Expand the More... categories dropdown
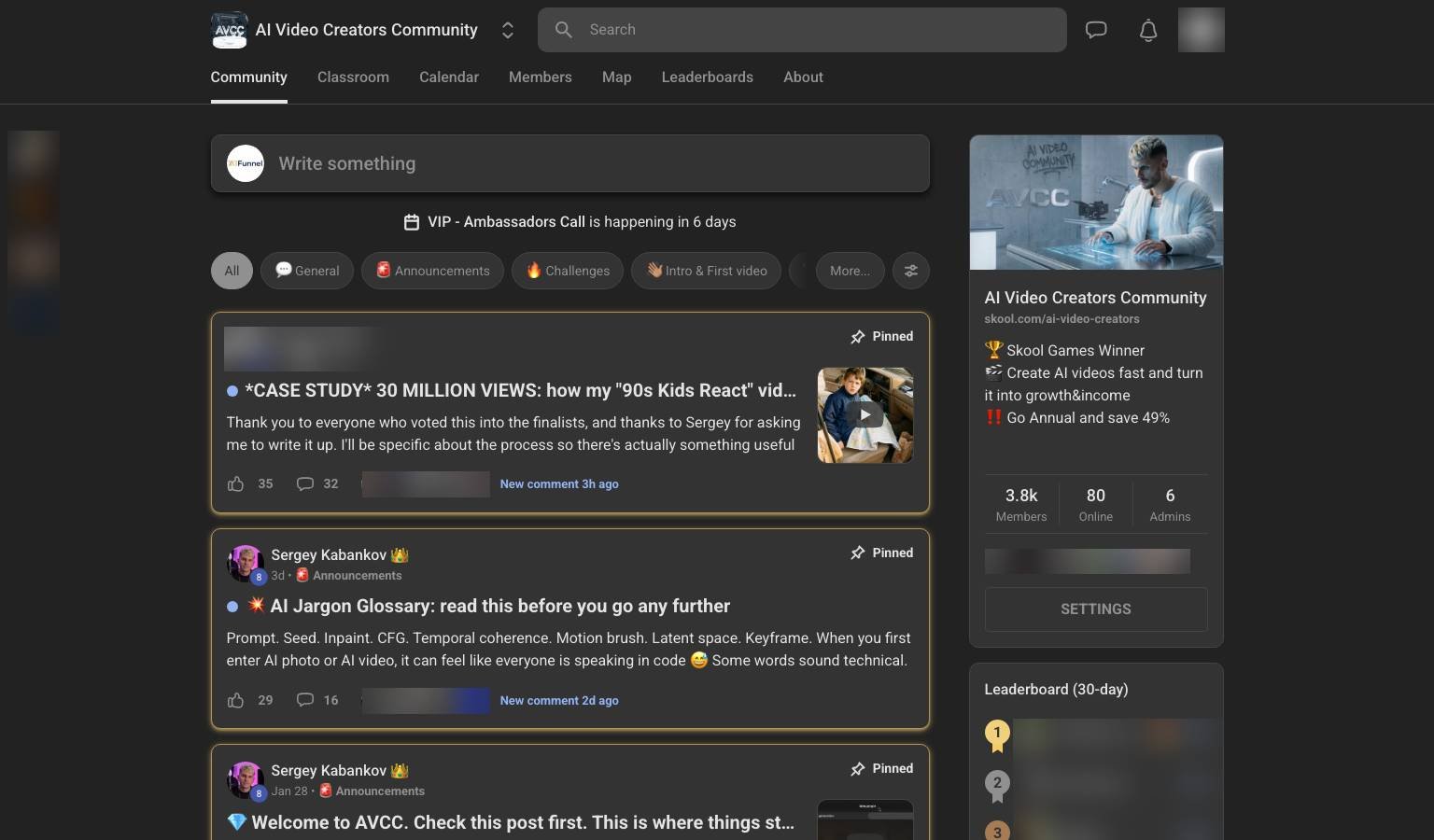Viewport: 1434px width, 840px height. [850, 271]
